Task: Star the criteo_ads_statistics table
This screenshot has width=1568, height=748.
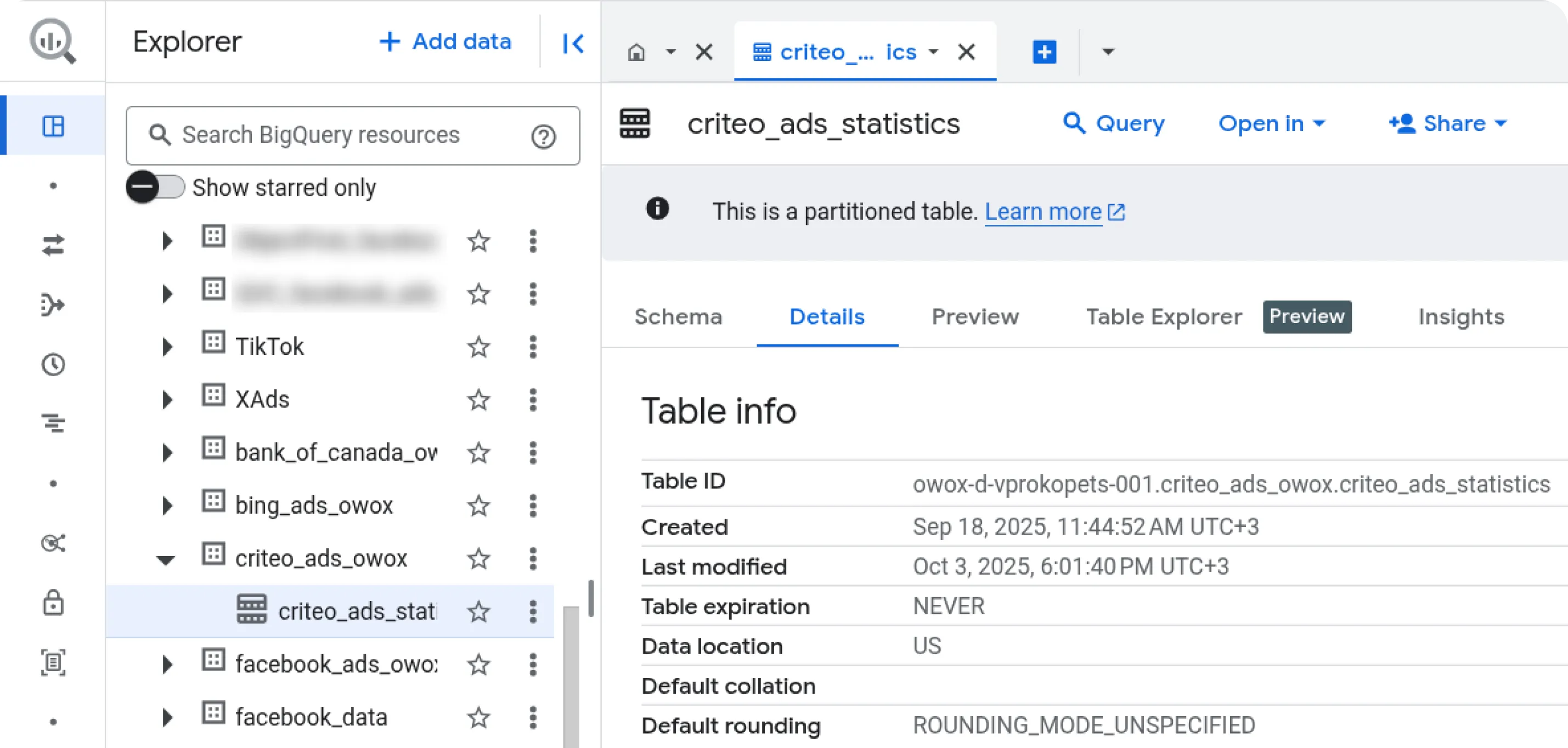Action: point(478,611)
